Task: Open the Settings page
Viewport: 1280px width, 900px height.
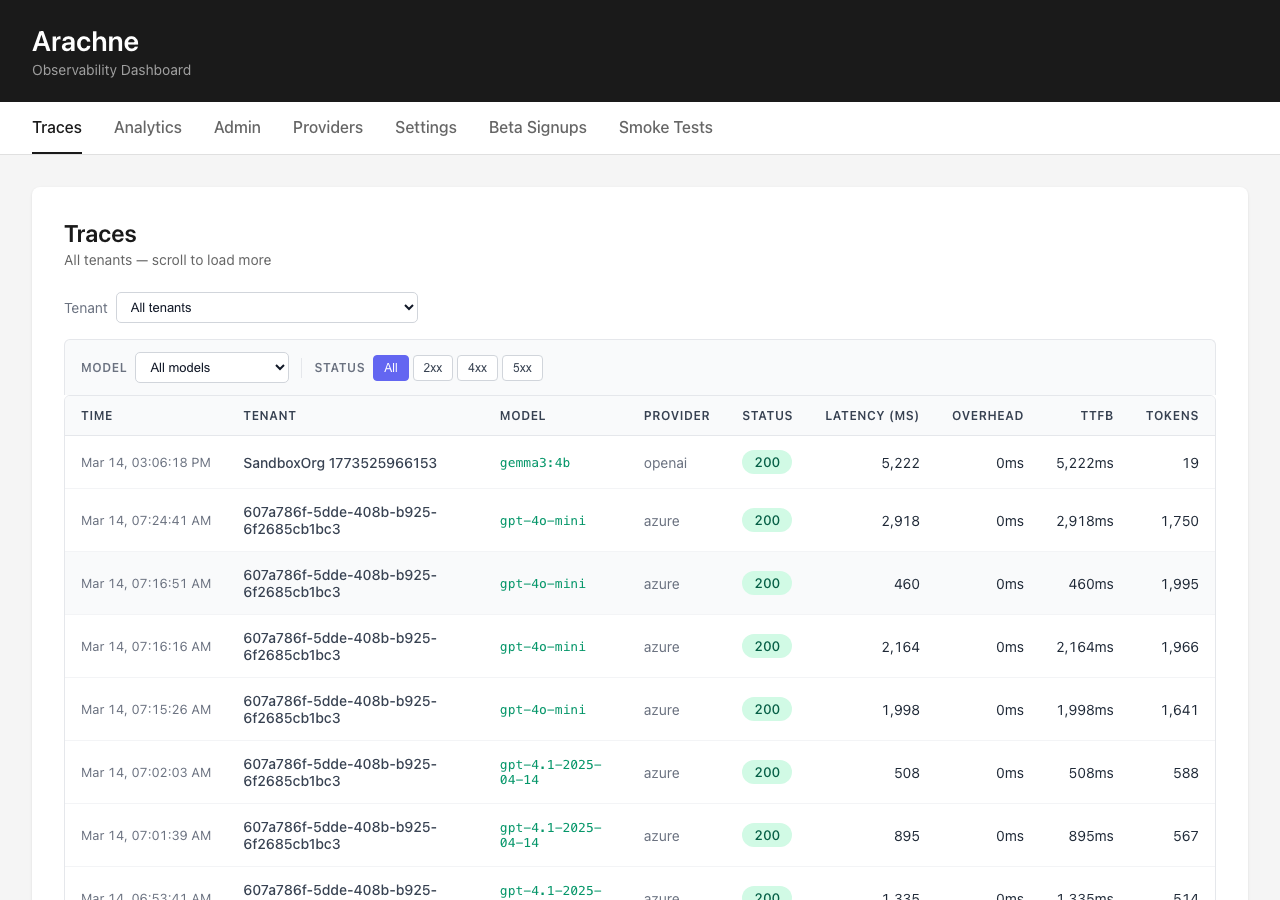Action: click(x=425, y=127)
